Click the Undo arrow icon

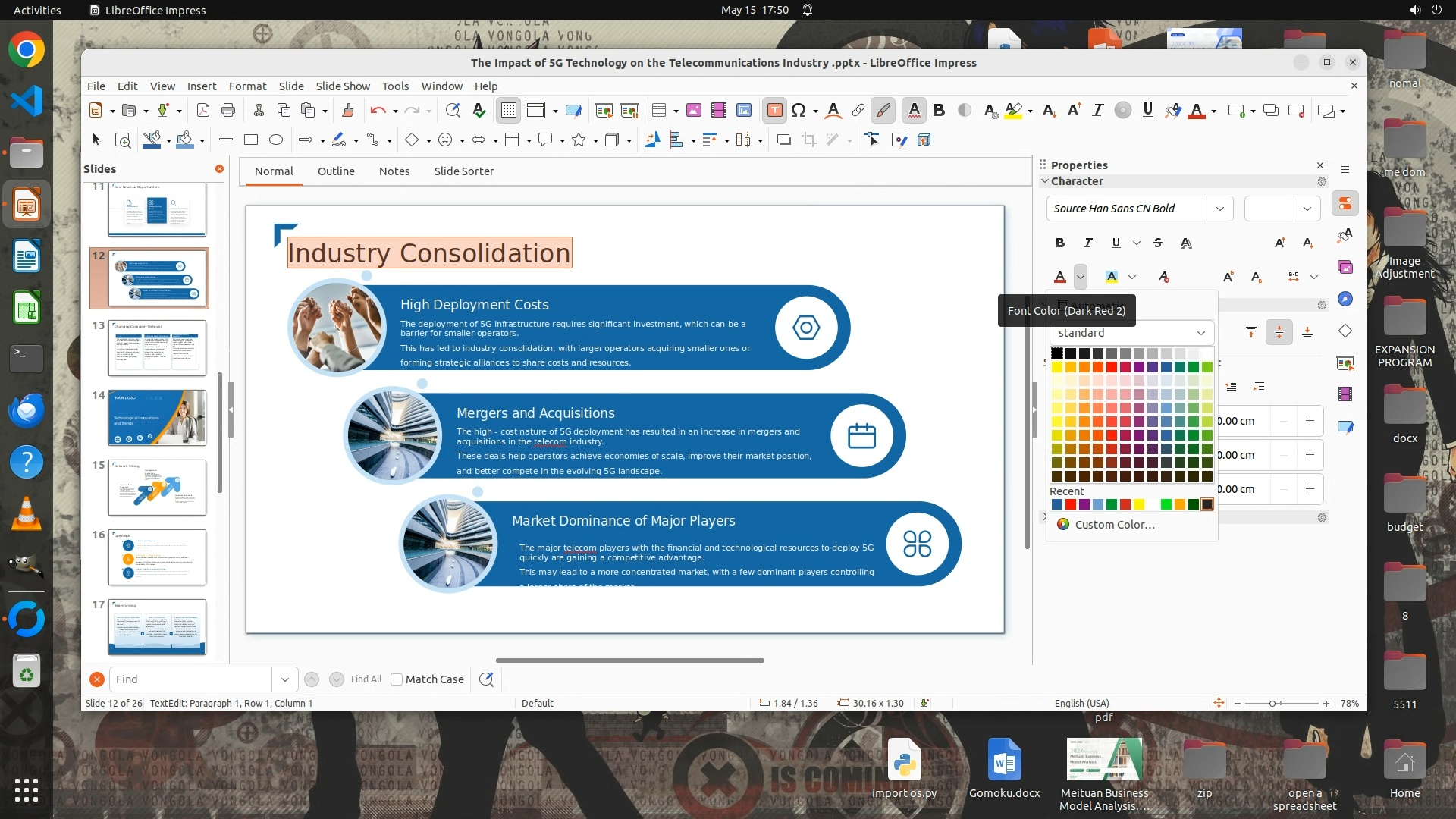click(378, 111)
